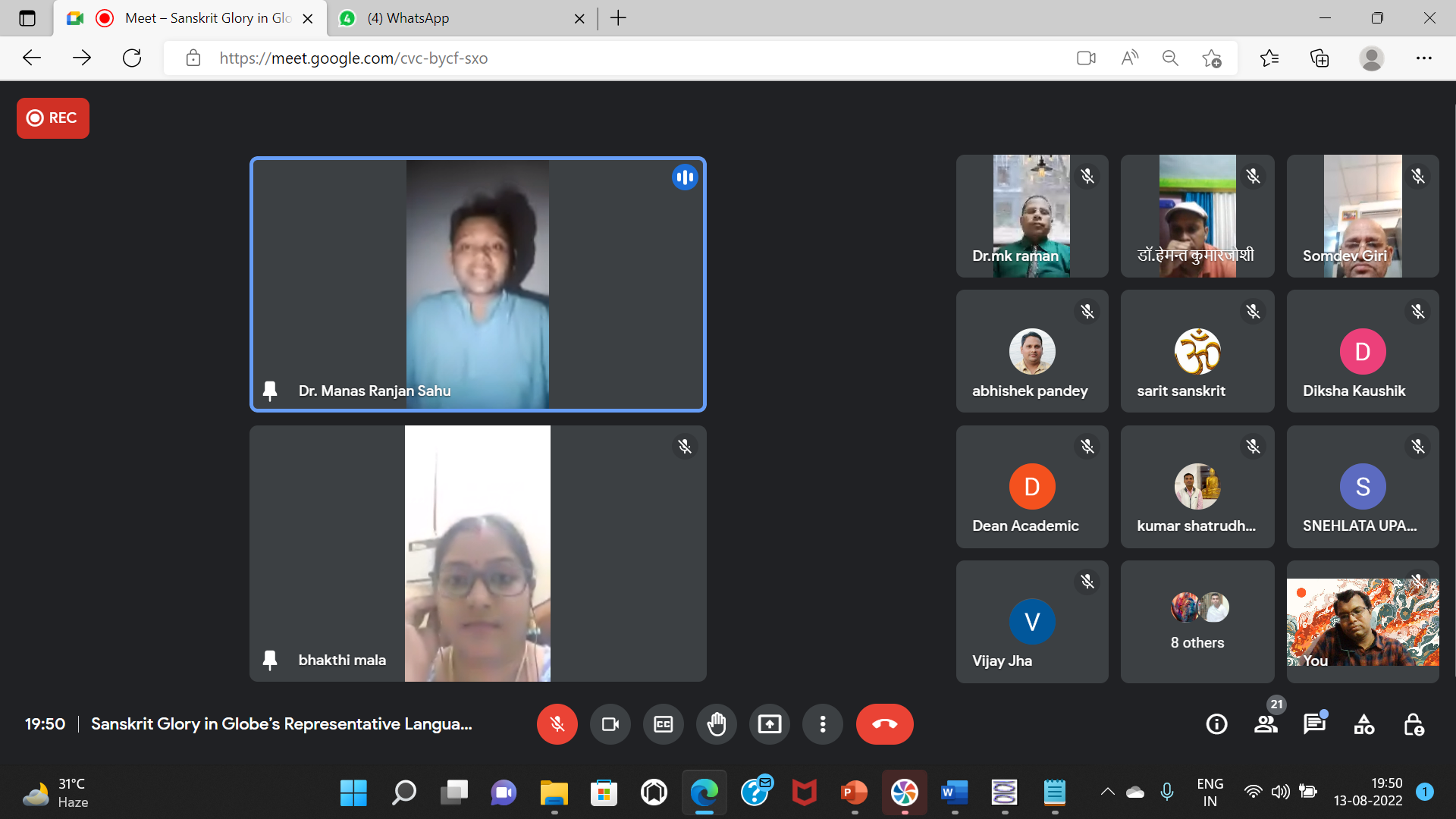Open meeting details info icon
Screen dimensions: 1456x819
pyautogui.click(x=1216, y=724)
